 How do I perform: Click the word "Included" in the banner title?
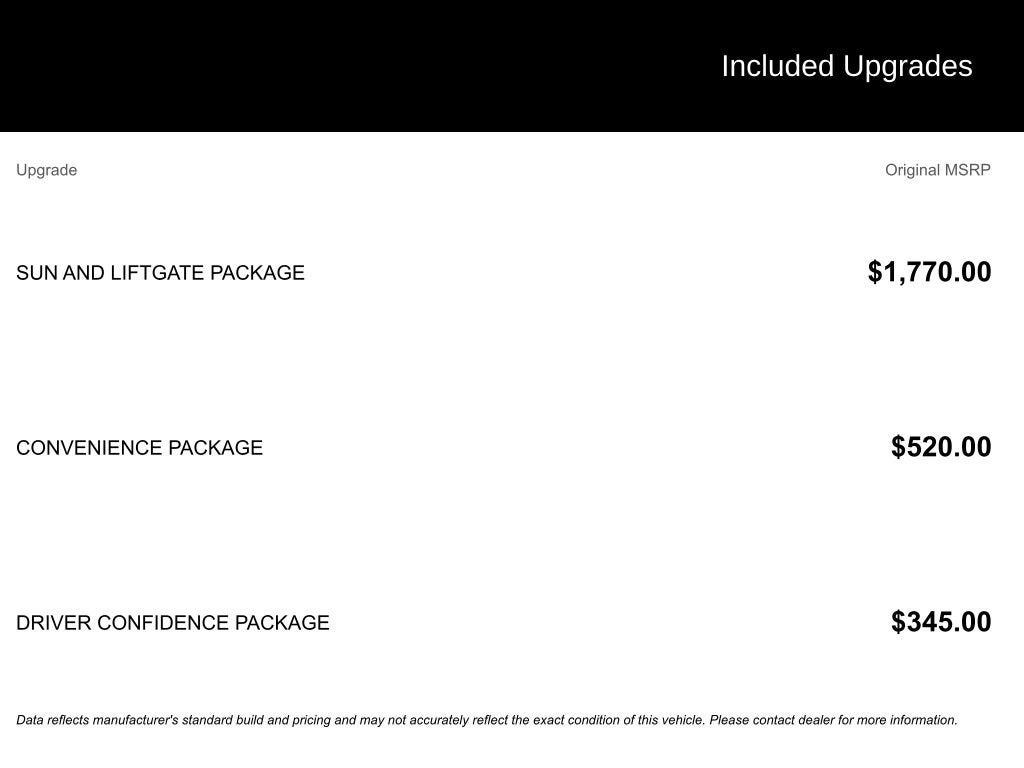click(x=777, y=66)
